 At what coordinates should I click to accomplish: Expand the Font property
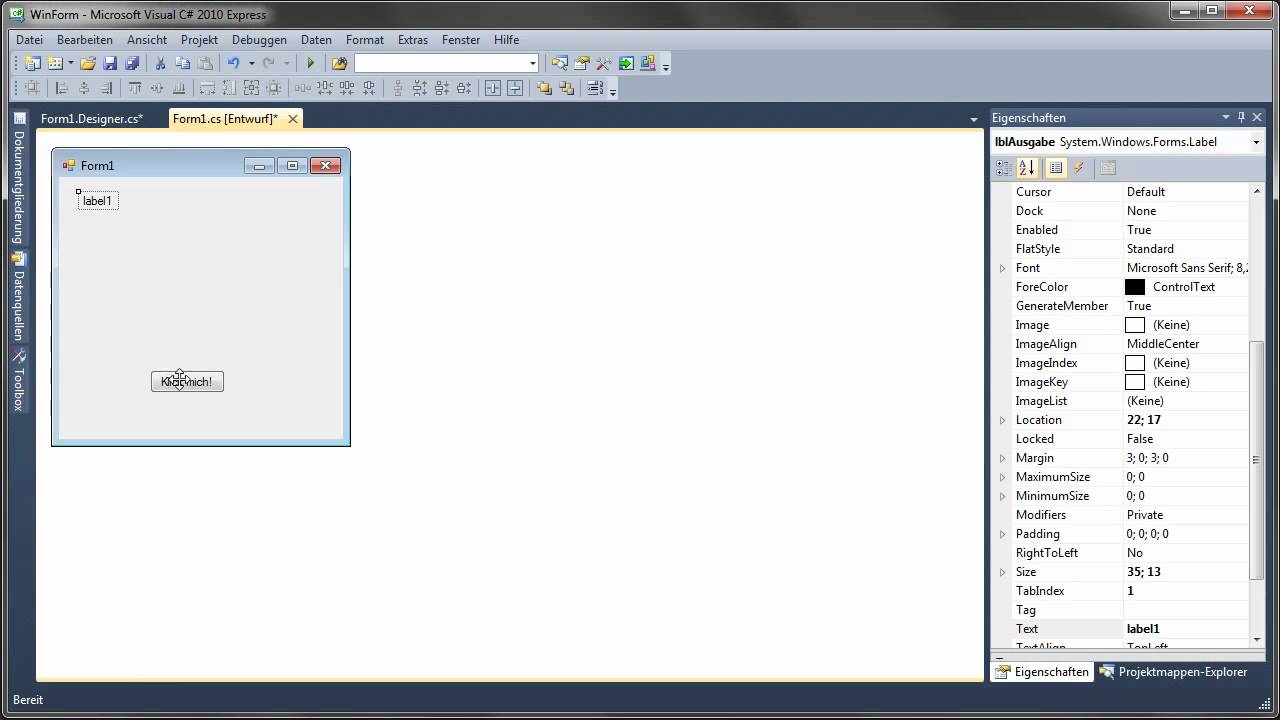click(x=1002, y=268)
